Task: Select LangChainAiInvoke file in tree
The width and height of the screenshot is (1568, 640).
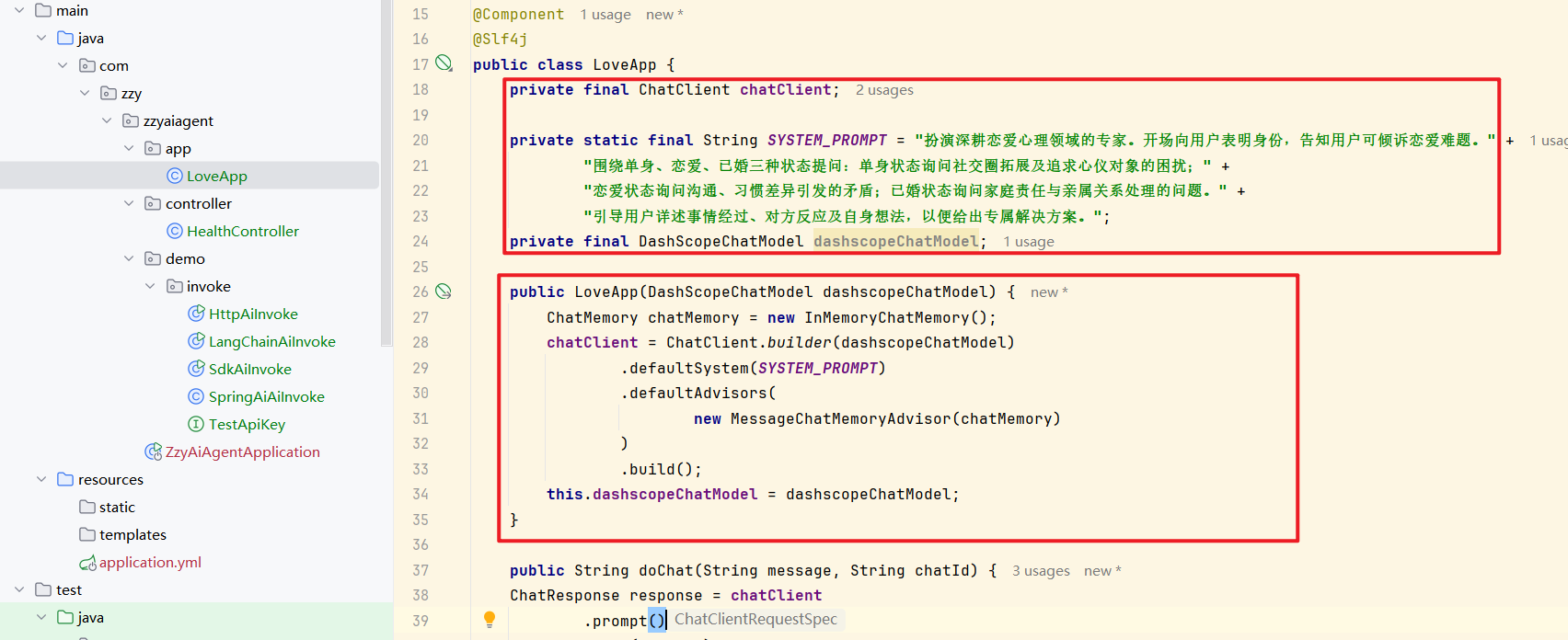Action: [272, 341]
